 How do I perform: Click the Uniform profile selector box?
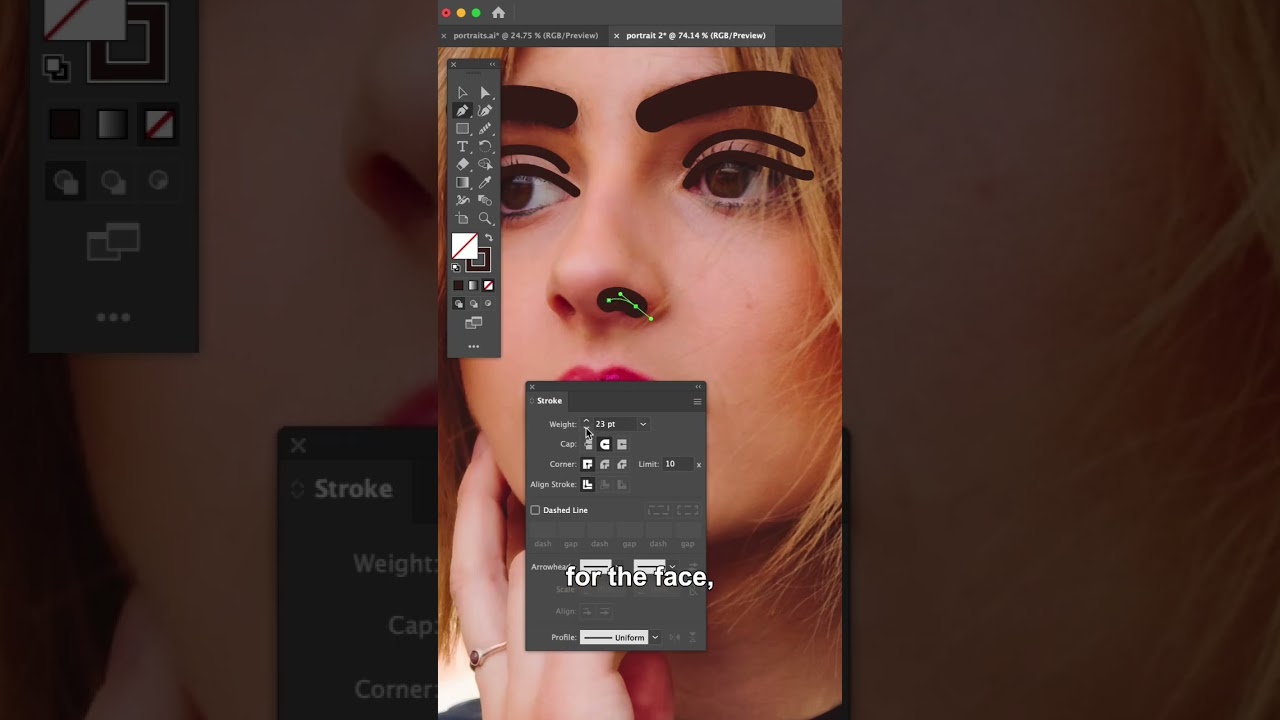[614, 637]
